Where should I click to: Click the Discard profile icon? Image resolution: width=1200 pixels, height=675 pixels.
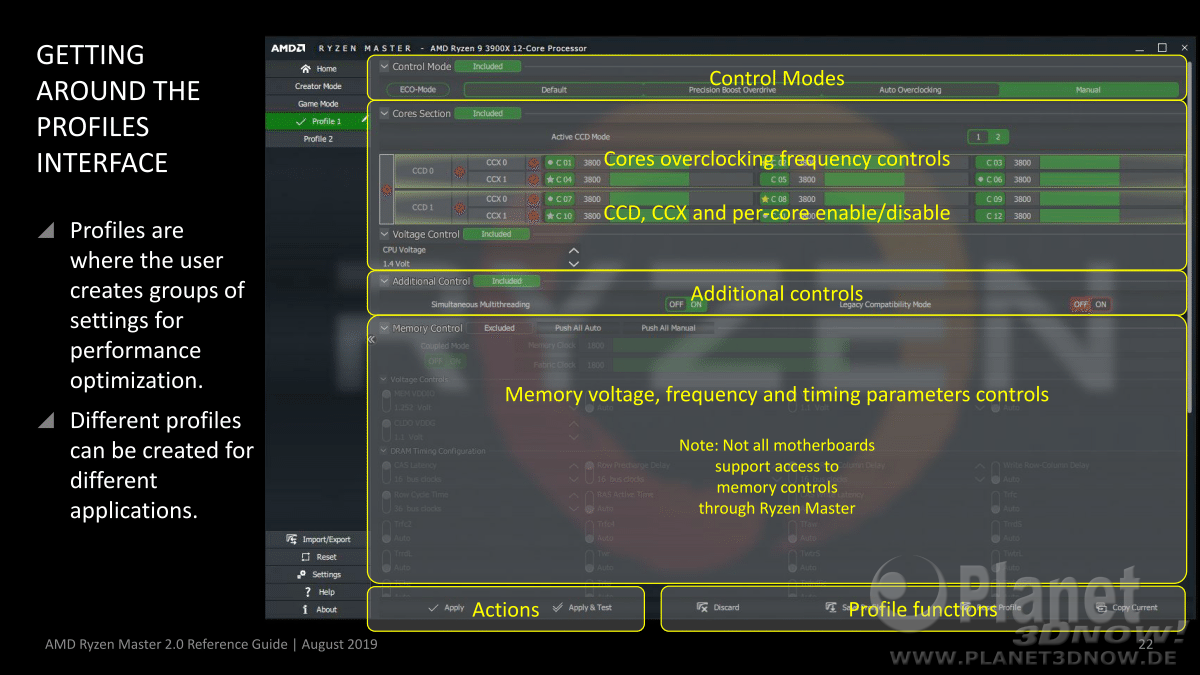(703, 607)
